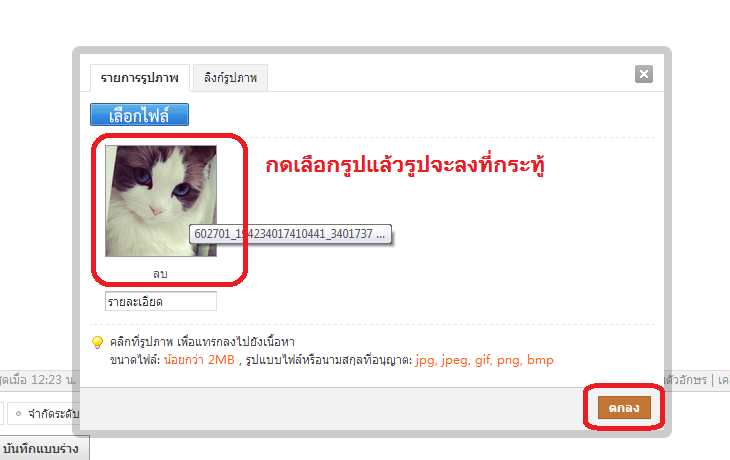Click the บันทึกแบบร่าง draft button
This screenshot has width=730, height=460.
42,449
